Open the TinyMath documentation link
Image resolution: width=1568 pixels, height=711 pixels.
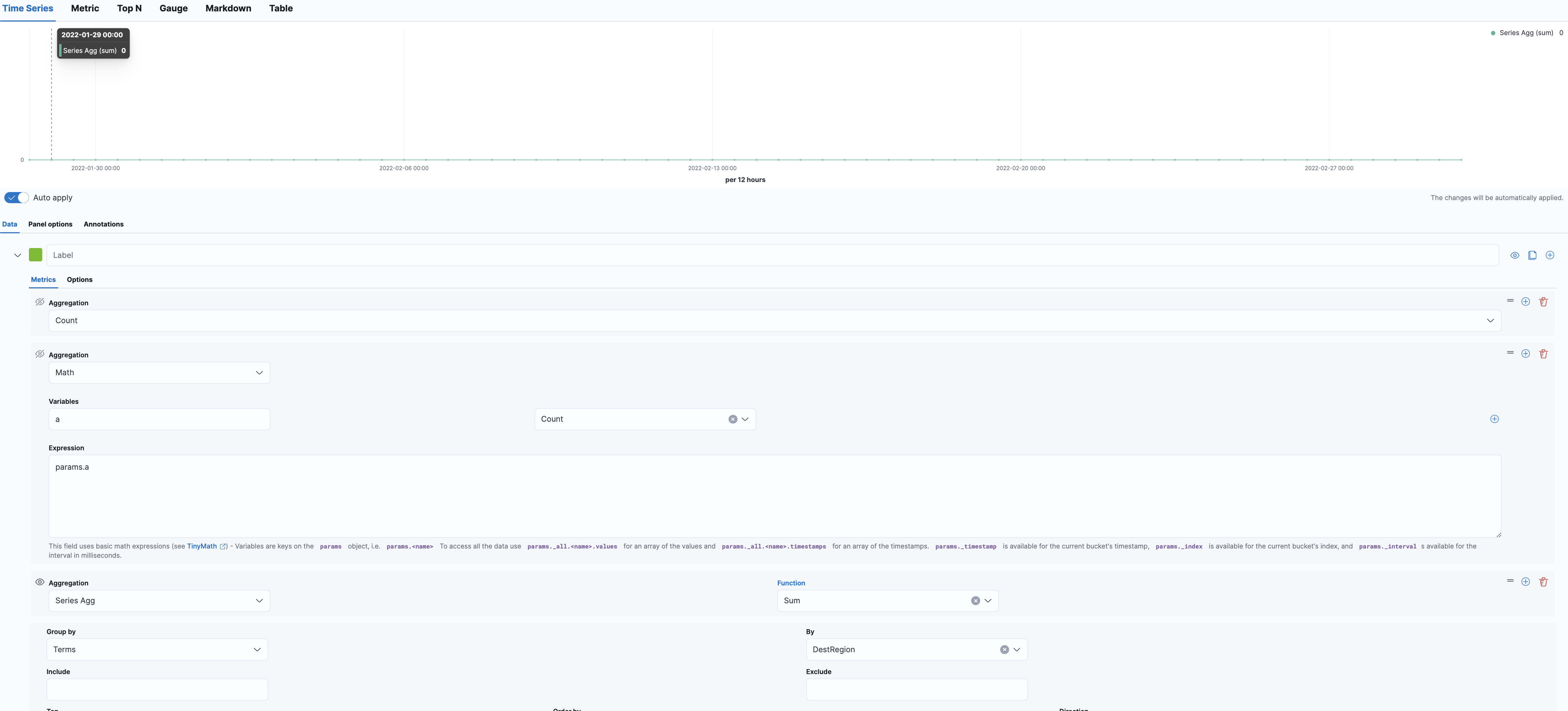pyautogui.click(x=202, y=546)
